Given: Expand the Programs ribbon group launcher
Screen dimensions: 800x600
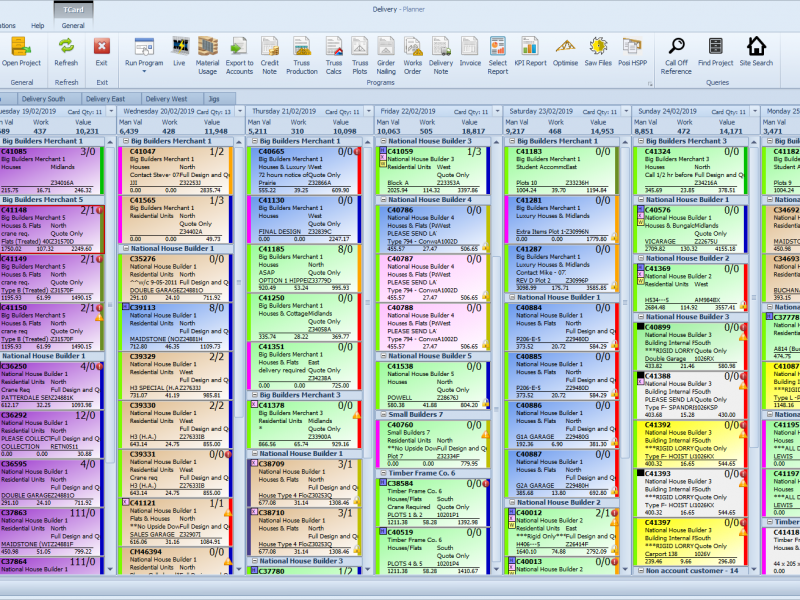Looking at the screenshot, I should click(650, 83).
